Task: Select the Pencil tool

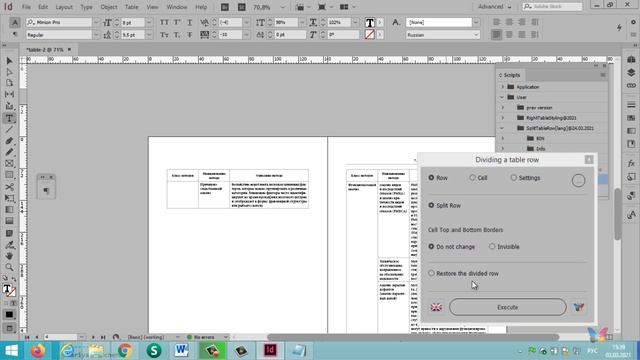Action: coord(9,152)
